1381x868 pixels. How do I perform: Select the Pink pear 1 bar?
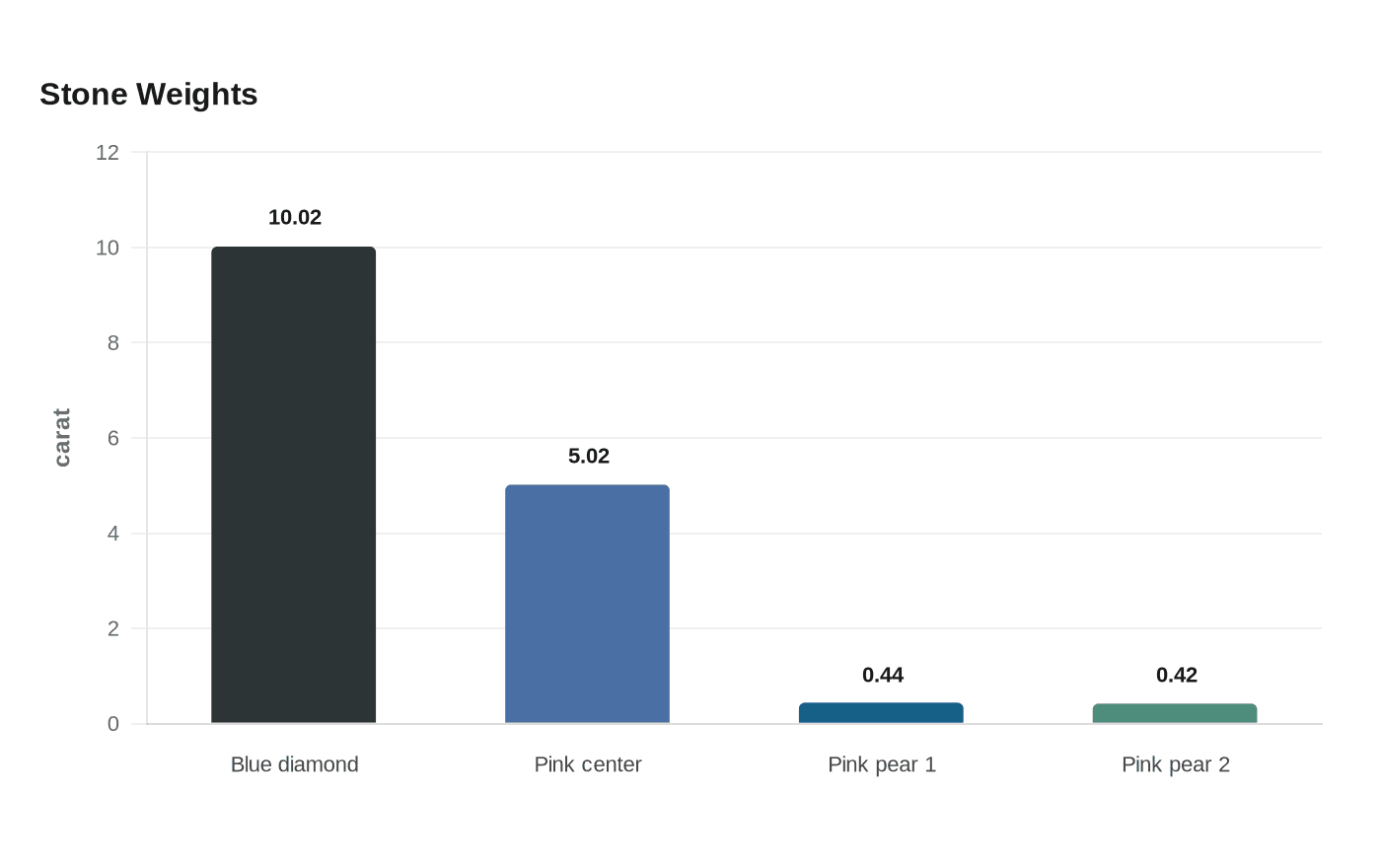[881, 713]
